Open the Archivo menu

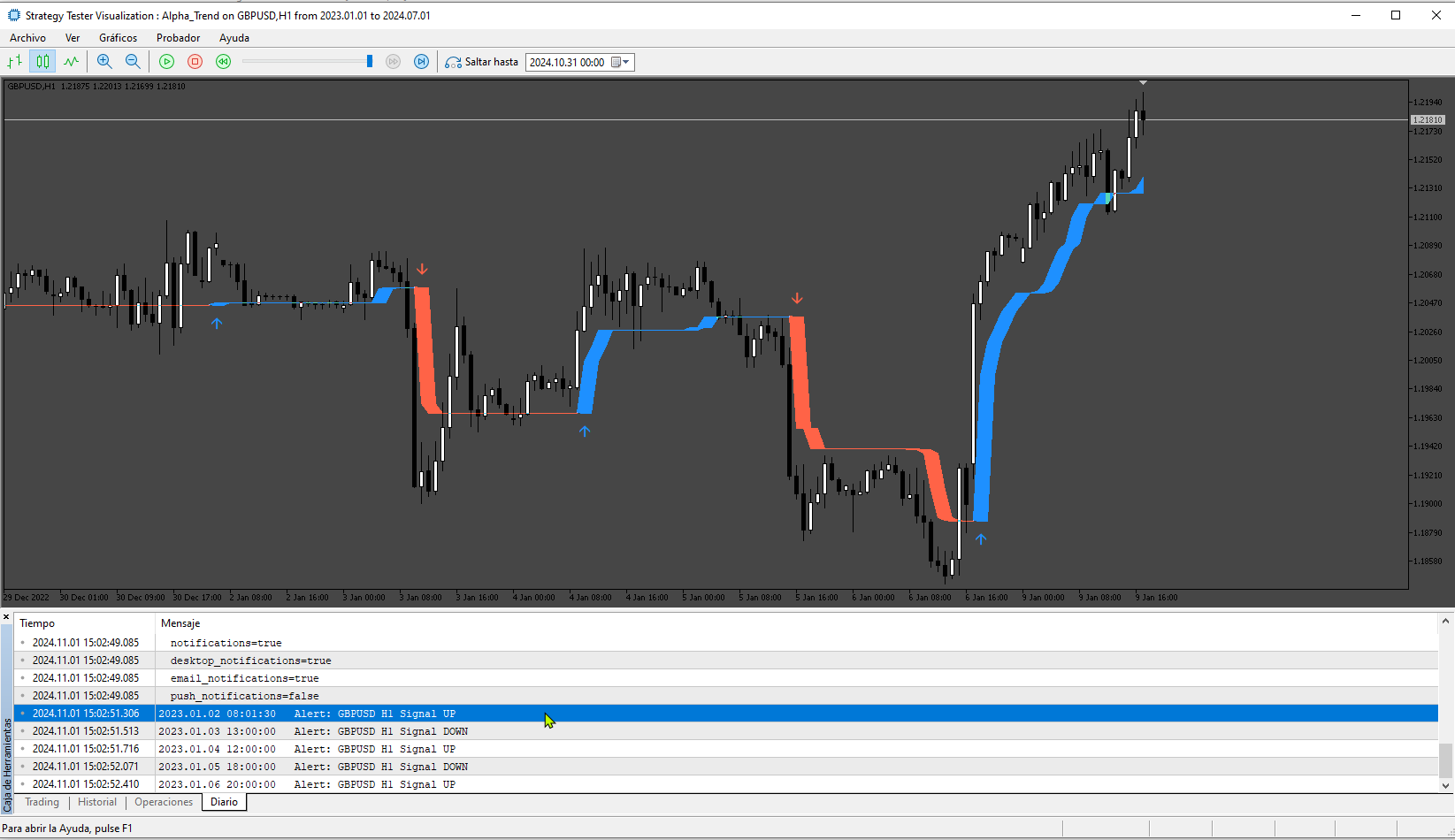[27, 38]
